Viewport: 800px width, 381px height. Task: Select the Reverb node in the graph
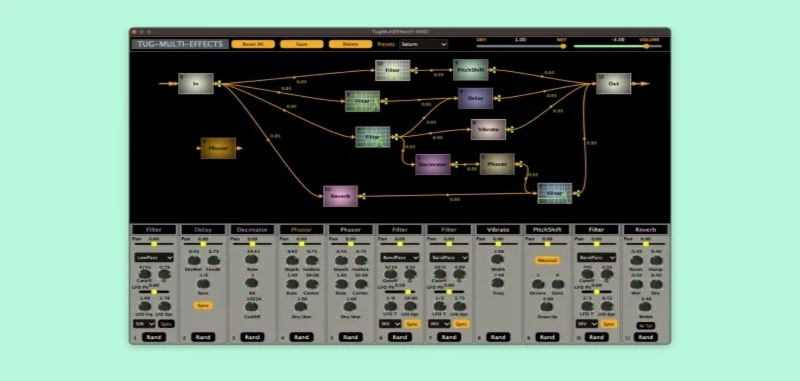pyautogui.click(x=340, y=196)
